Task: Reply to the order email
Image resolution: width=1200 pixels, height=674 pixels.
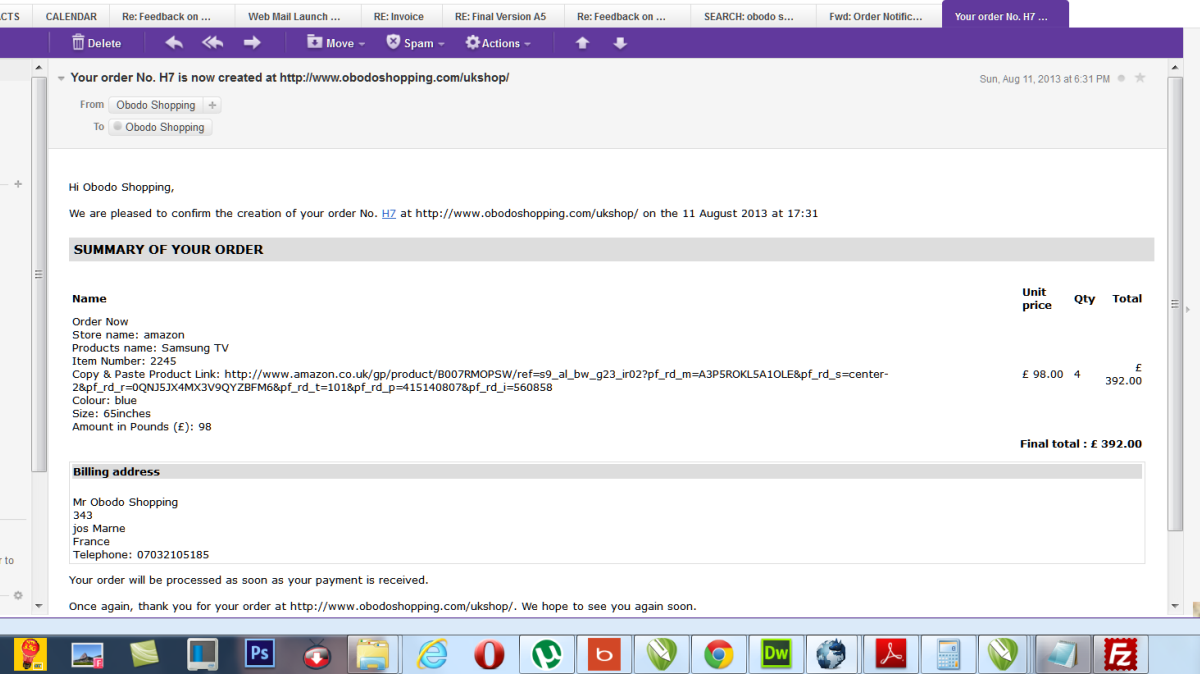Action: 174,43
